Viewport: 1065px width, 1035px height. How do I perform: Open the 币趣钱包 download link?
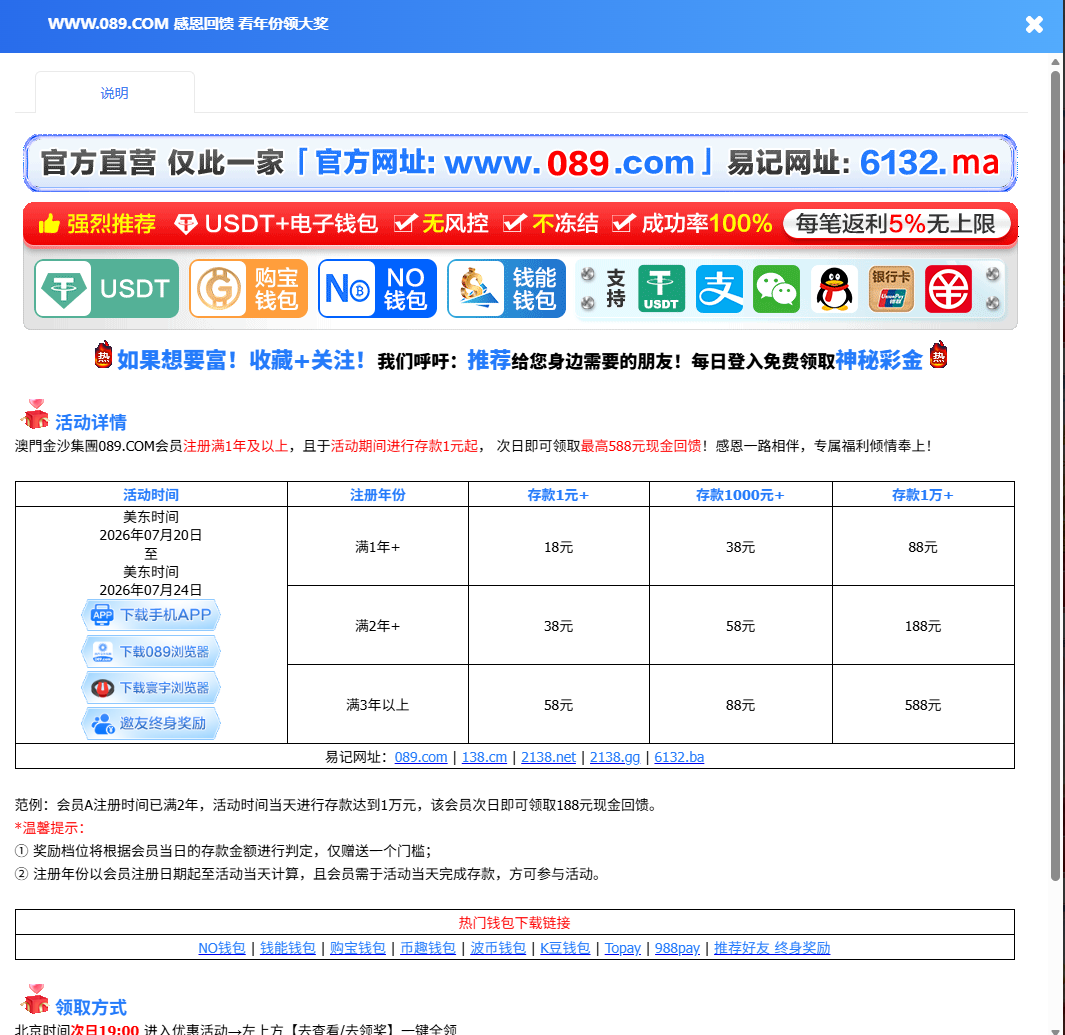(428, 948)
